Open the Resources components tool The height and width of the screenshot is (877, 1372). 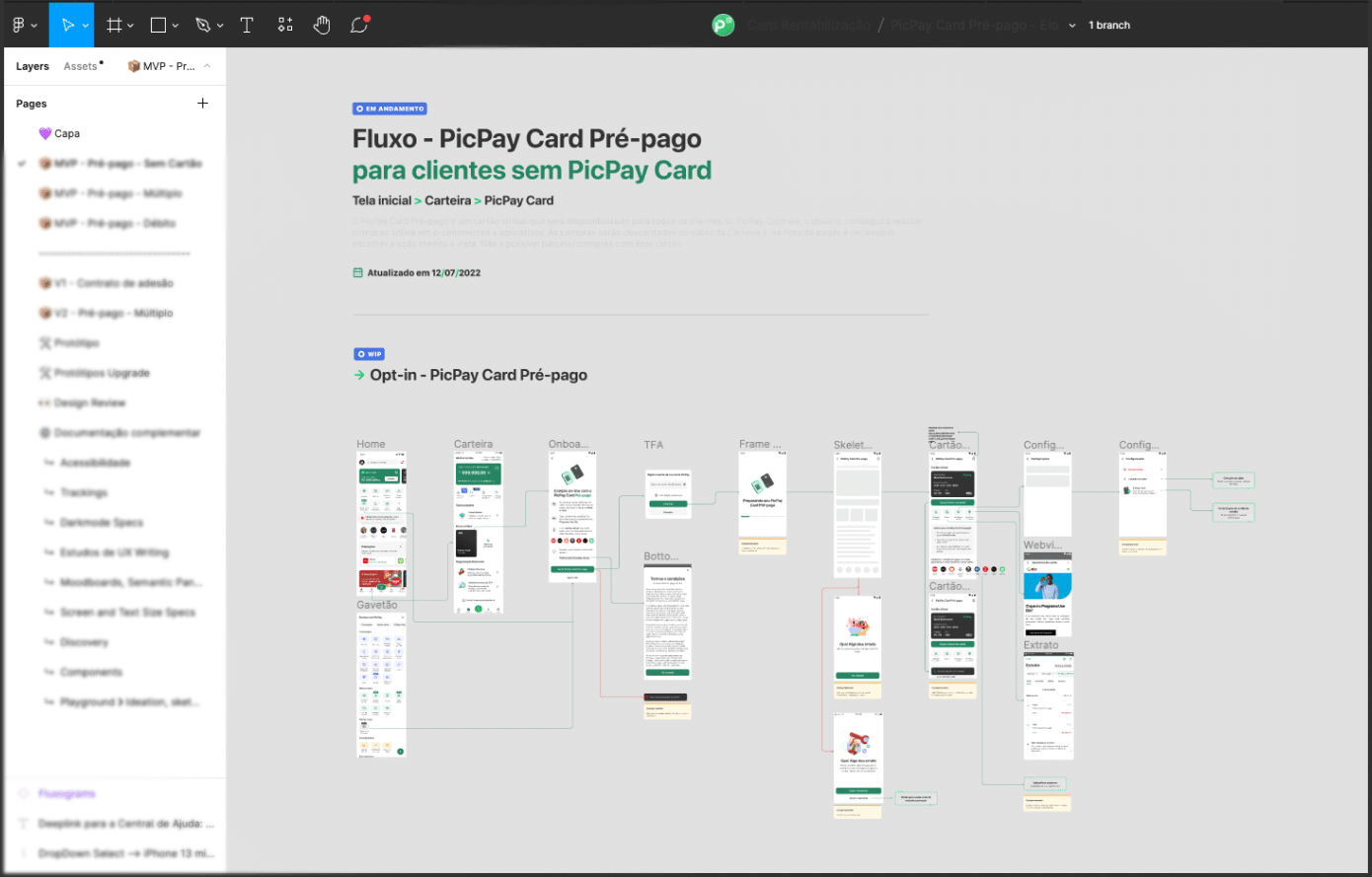(x=284, y=25)
